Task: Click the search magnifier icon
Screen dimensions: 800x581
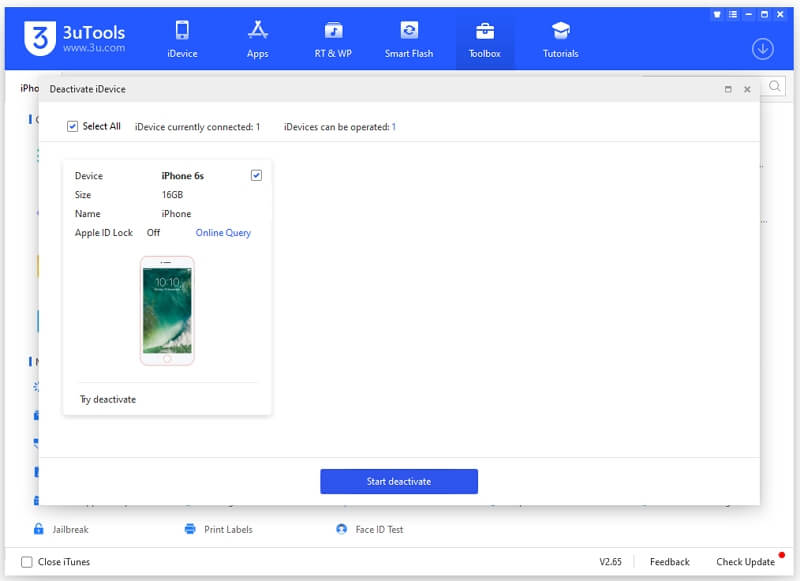Action: (x=774, y=86)
